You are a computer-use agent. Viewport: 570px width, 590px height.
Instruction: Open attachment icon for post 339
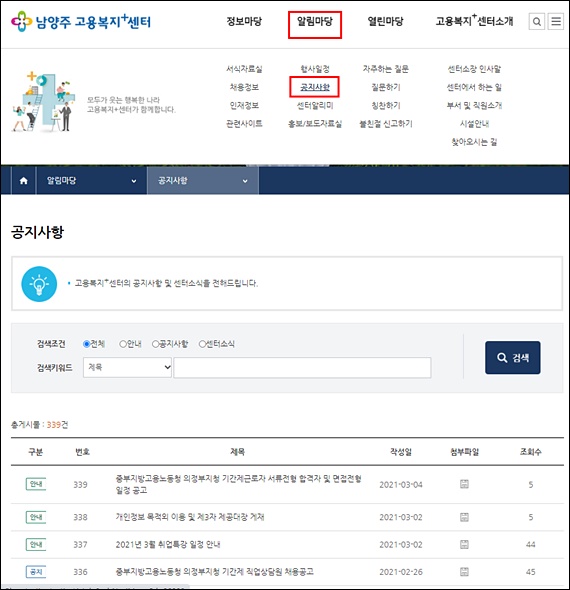[464, 484]
